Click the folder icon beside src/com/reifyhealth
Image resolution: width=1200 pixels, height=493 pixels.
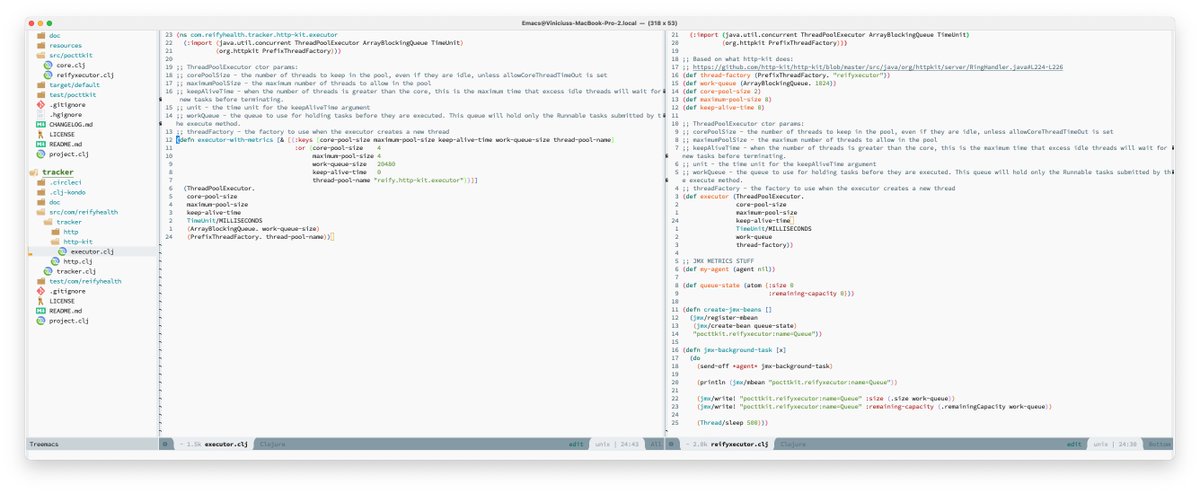(40, 212)
